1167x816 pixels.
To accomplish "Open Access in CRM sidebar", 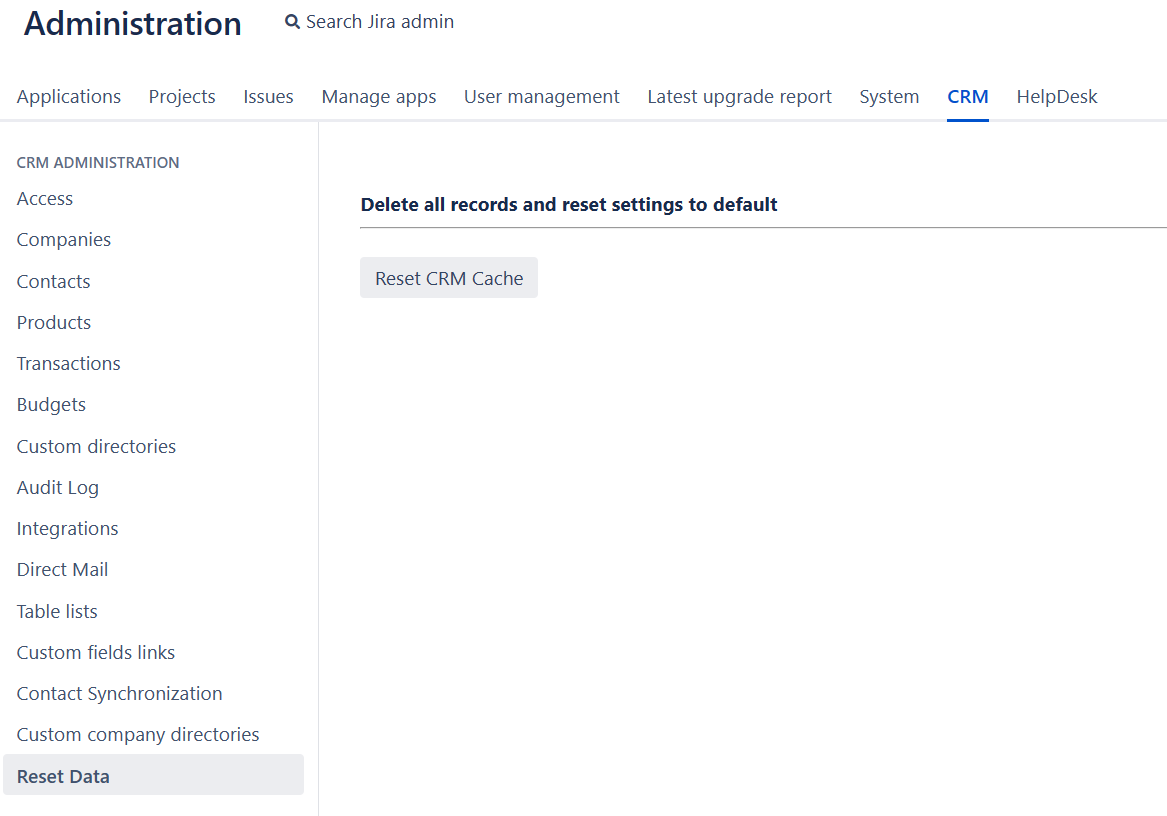I will pos(45,199).
